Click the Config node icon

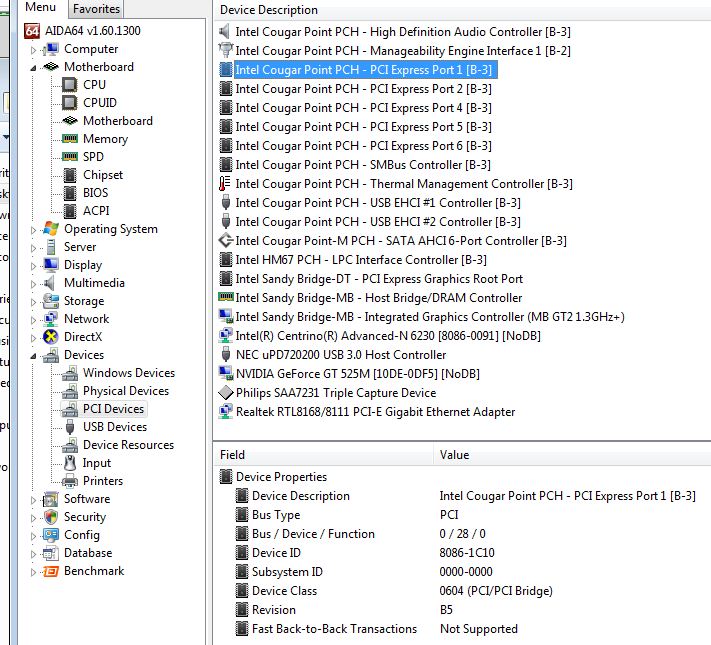point(51,535)
